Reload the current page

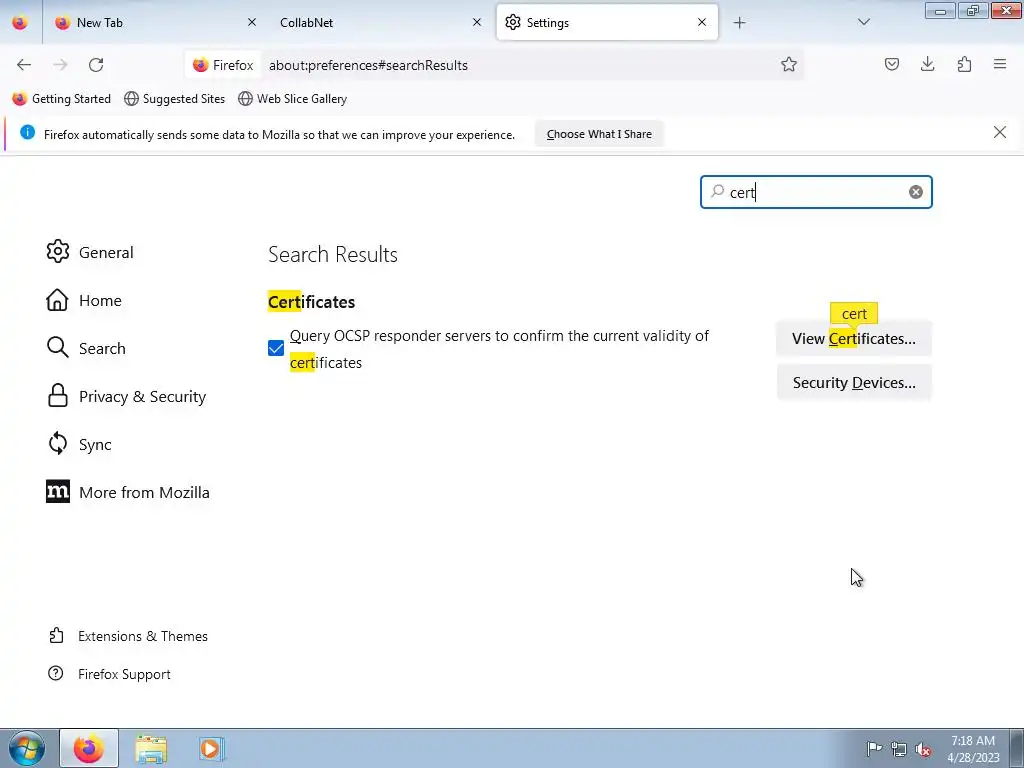coord(96,65)
